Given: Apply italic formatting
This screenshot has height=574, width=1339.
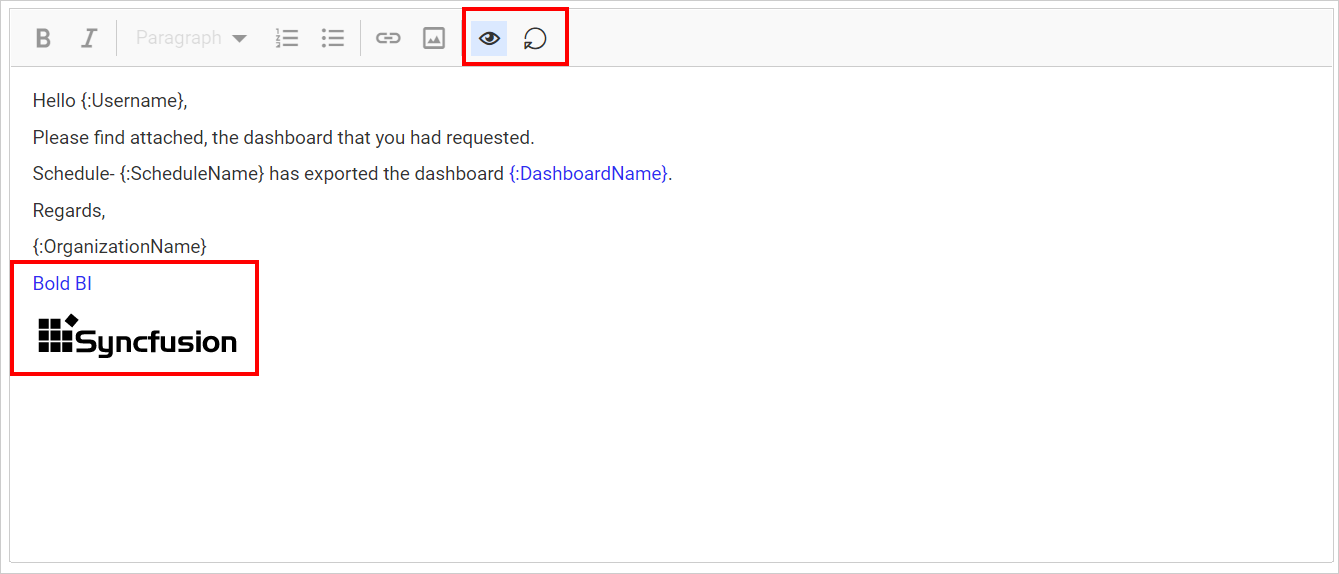Looking at the screenshot, I should [89, 38].
